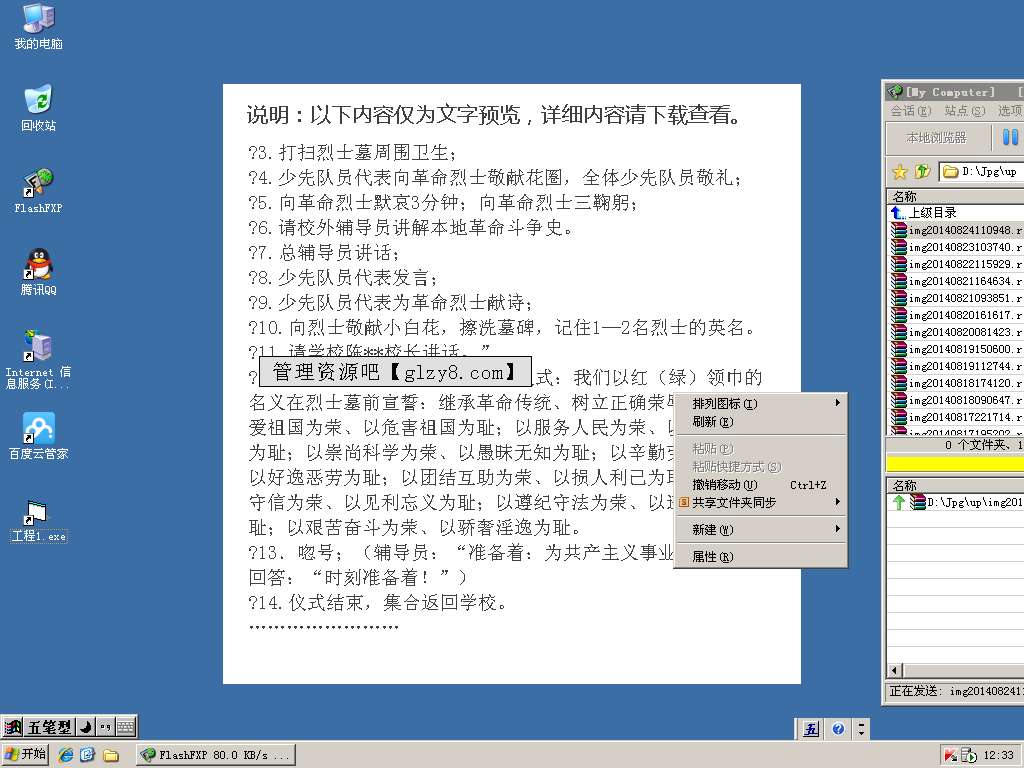
Task: Select the Internet 信息服务 desktop shortcut
Action: coord(39,359)
